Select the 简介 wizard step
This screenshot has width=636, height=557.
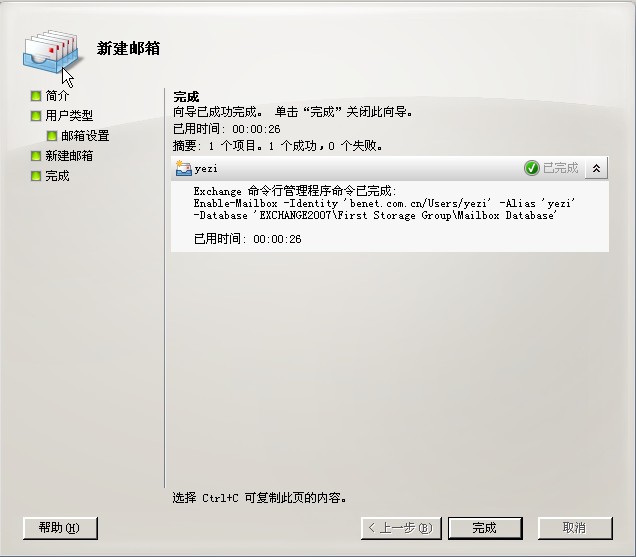point(57,96)
